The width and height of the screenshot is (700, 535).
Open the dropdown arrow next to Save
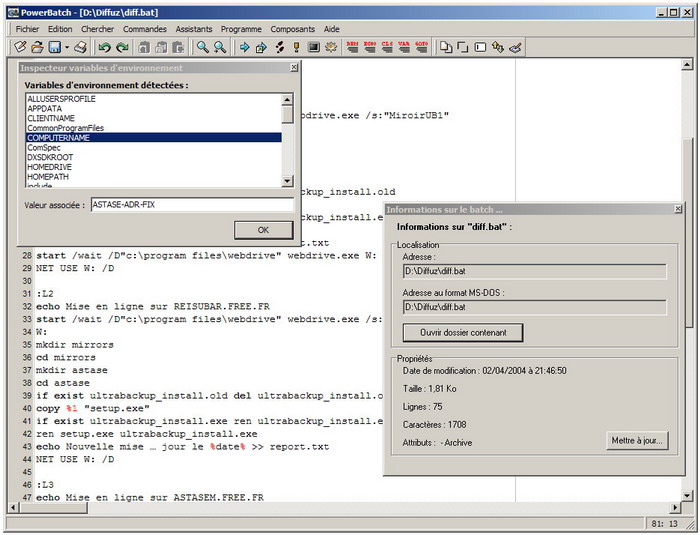click(67, 47)
